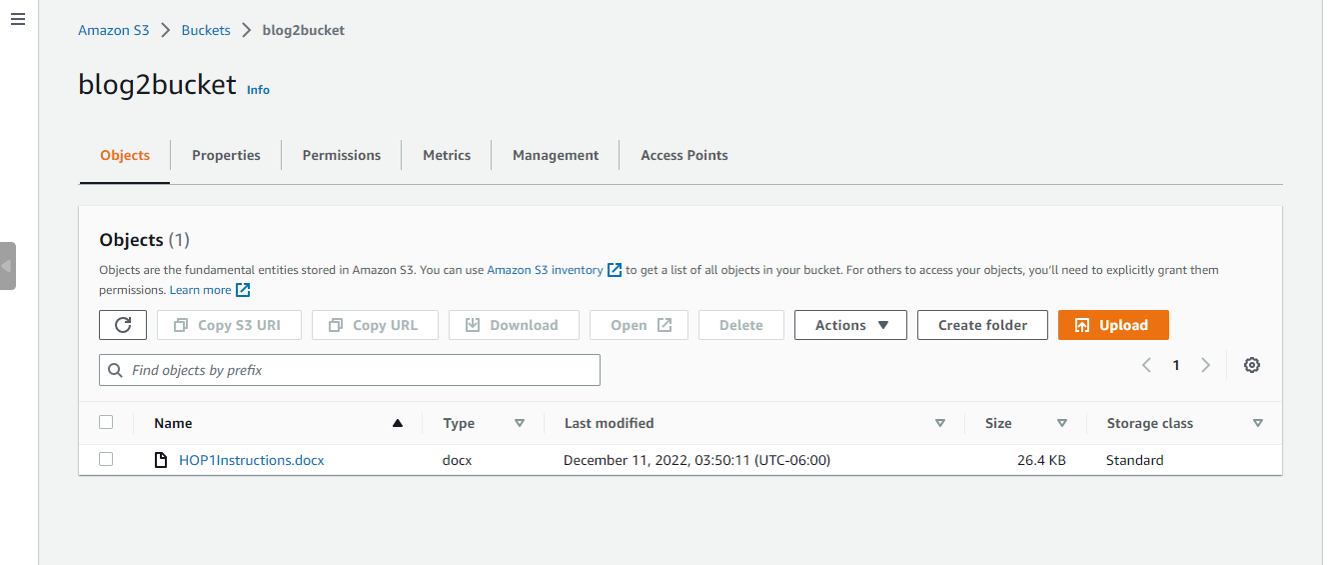
Task: Select all objects with header checkbox
Action: [106, 422]
